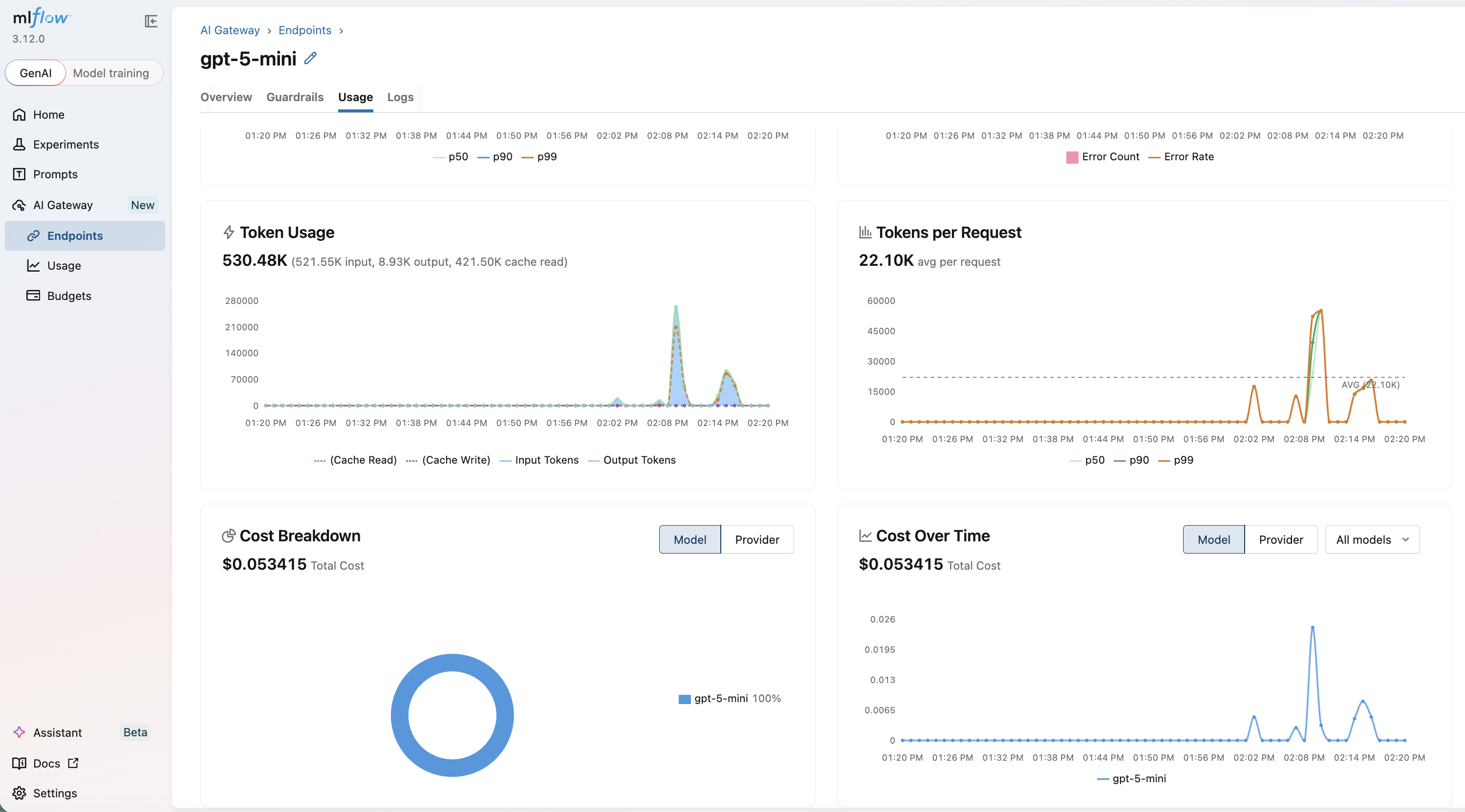Toggle p90 in Tokens per Request legend
Viewport: 1465px width, 812px height.
coord(1132,460)
